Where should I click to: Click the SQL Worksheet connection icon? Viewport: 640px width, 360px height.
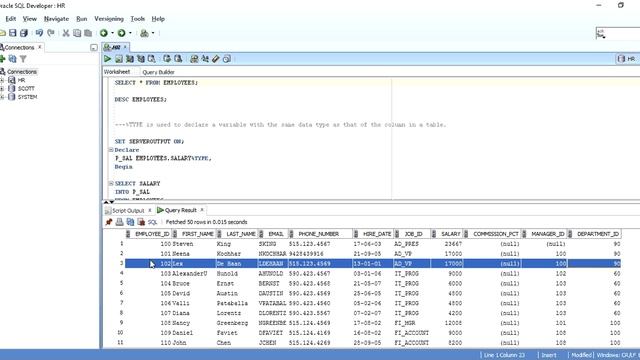click(x=144, y=33)
